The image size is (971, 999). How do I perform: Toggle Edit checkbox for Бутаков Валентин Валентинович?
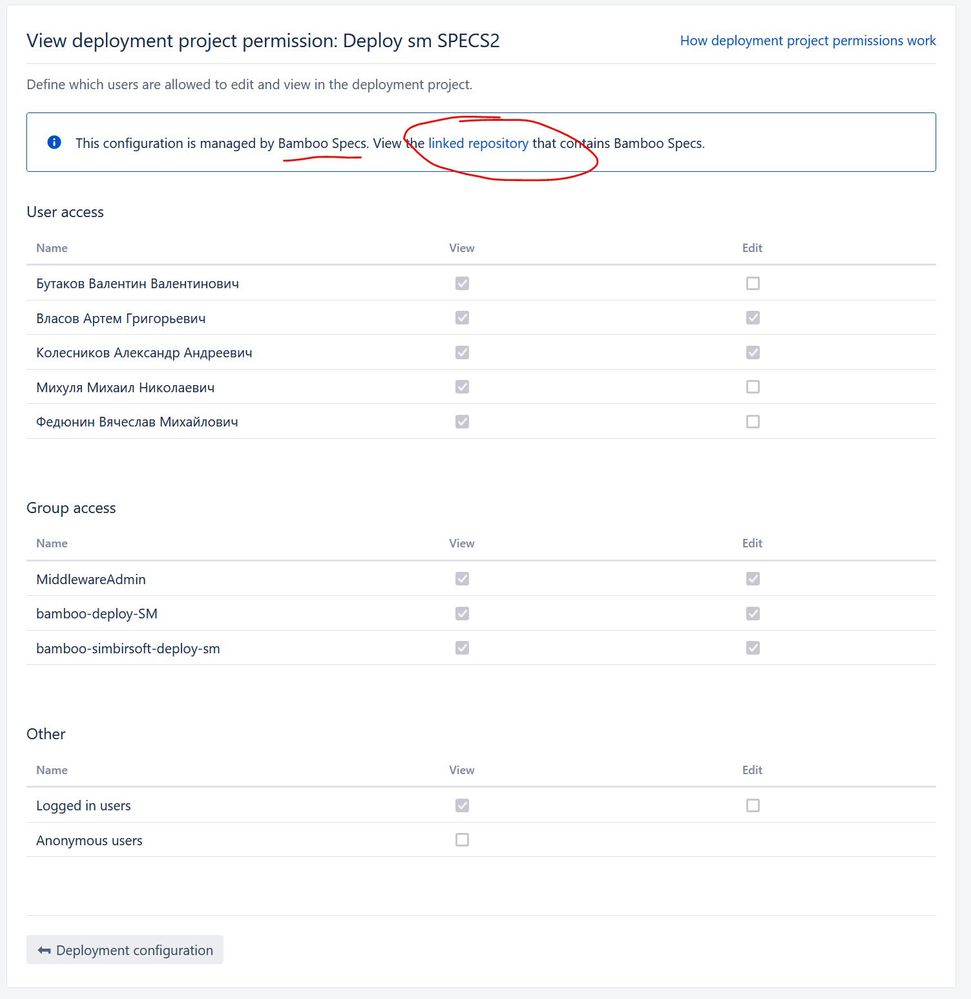[x=752, y=283]
